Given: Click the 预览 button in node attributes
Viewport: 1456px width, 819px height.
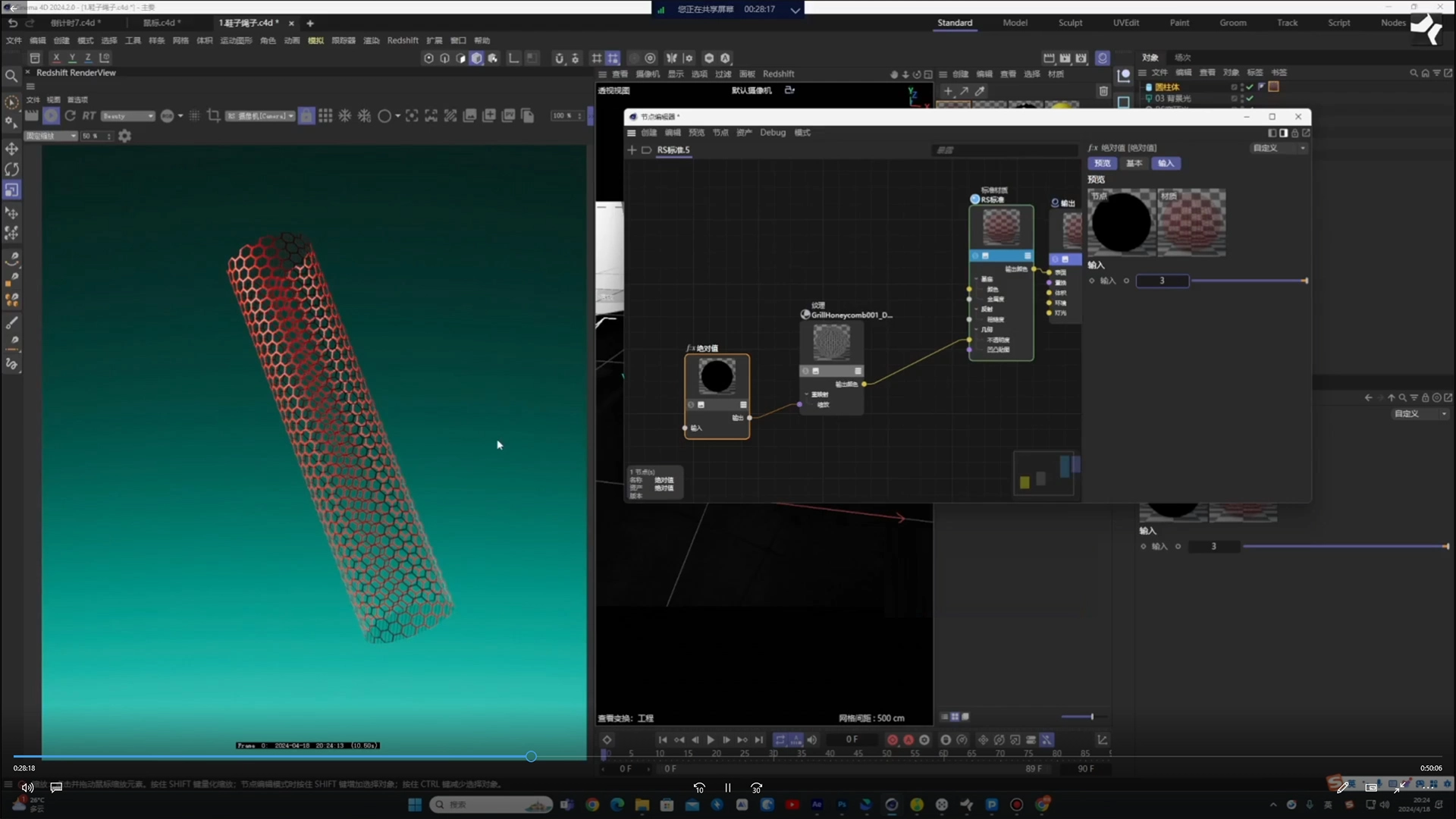Looking at the screenshot, I should click(1102, 163).
